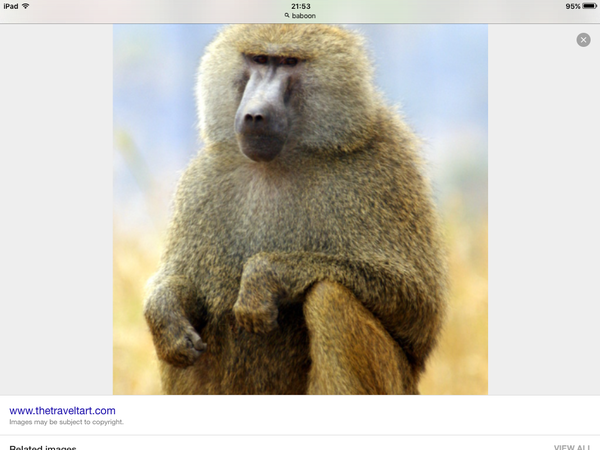Image resolution: width=600 pixels, height=450 pixels.
Task: Tap the search magnifier icon beside baboon
Action: [x=287, y=16]
